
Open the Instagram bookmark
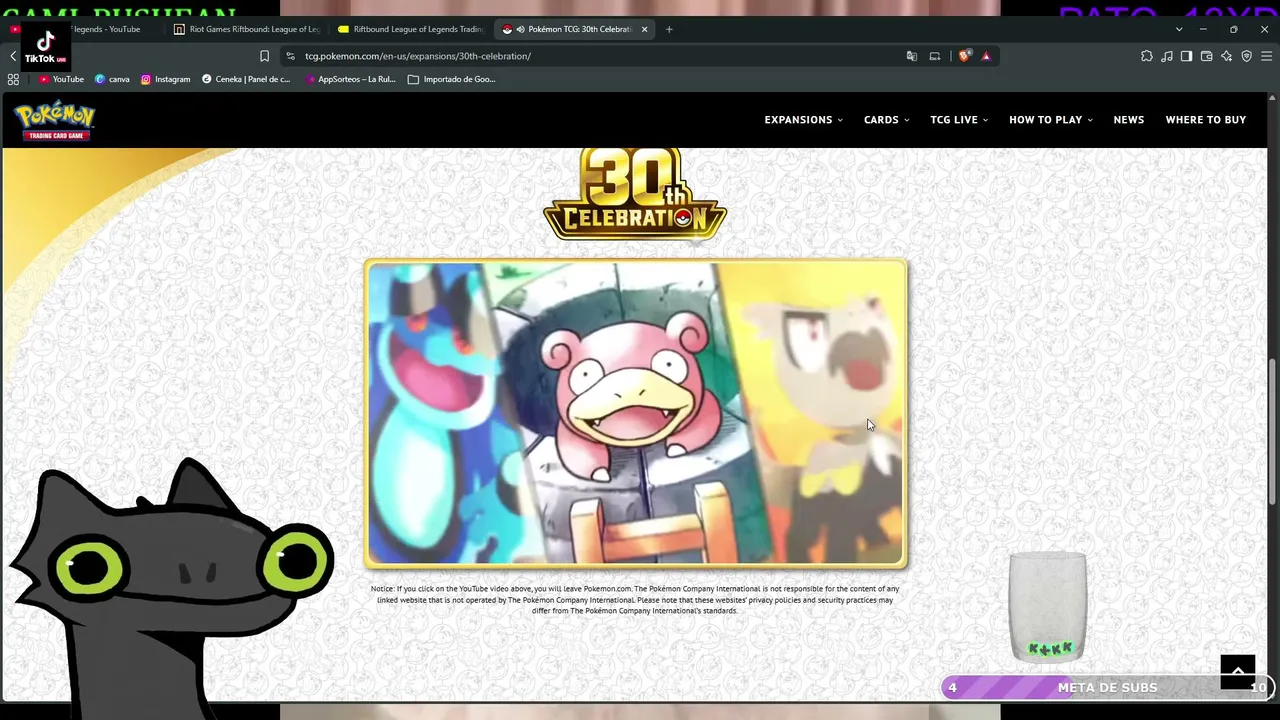coord(165,79)
